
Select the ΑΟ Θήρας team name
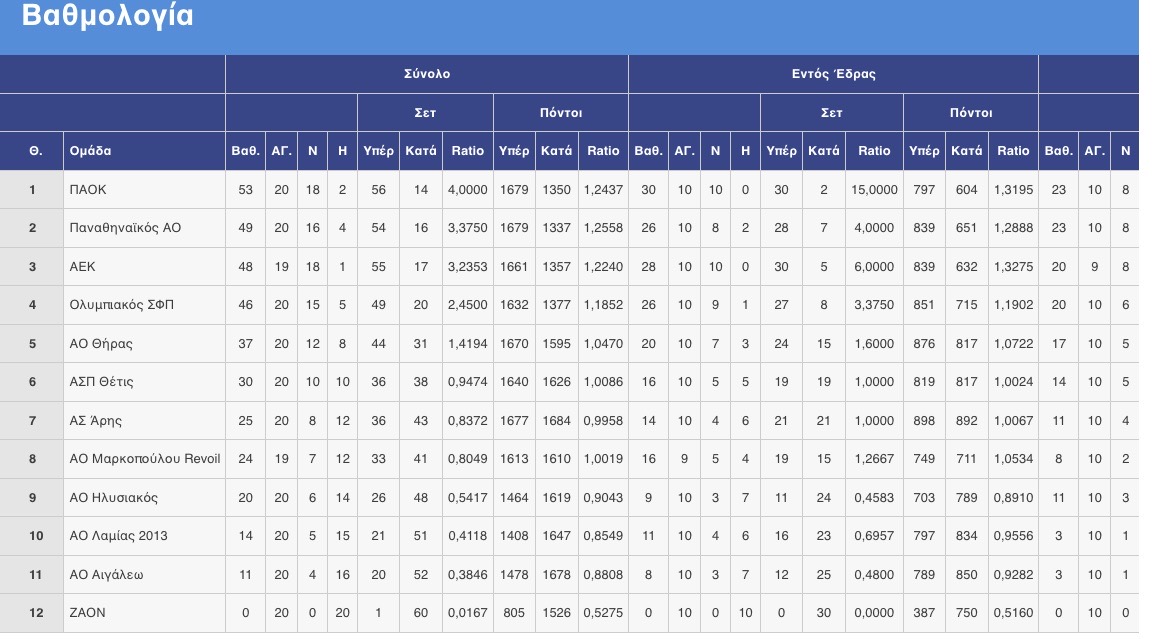click(101, 343)
